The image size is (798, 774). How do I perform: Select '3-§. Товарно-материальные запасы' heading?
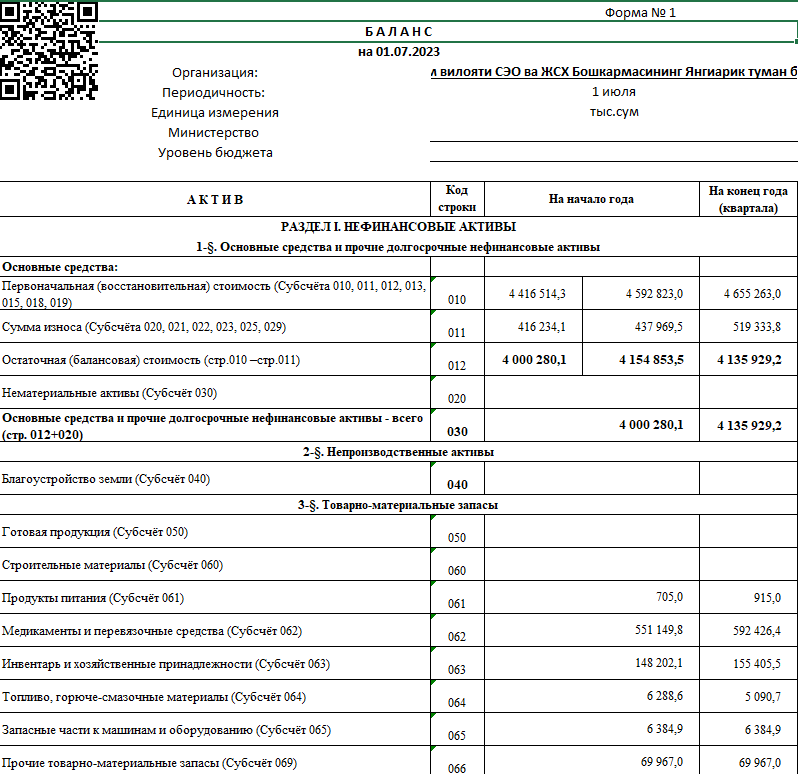398,505
